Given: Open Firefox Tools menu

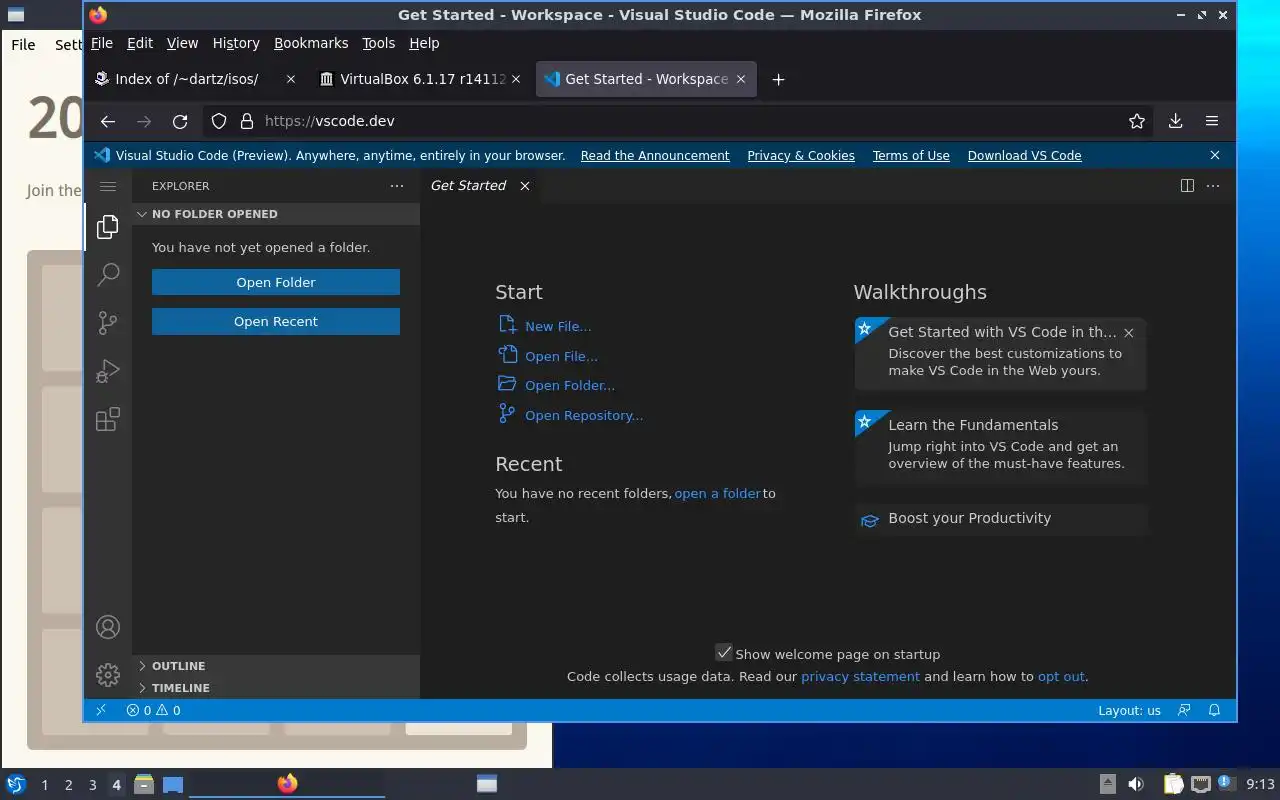Looking at the screenshot, I should point(379,43).
